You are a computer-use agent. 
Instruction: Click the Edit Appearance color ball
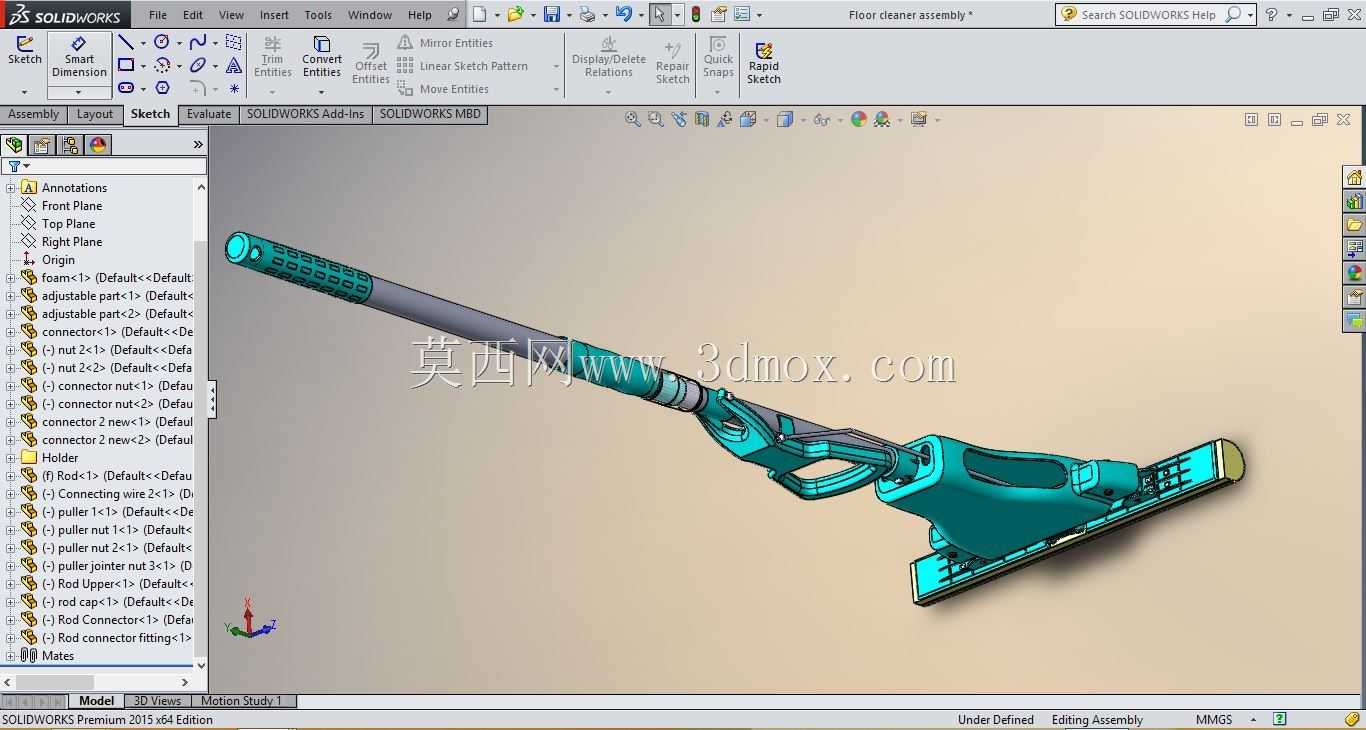pyautogui.click(x=858, y=119)
